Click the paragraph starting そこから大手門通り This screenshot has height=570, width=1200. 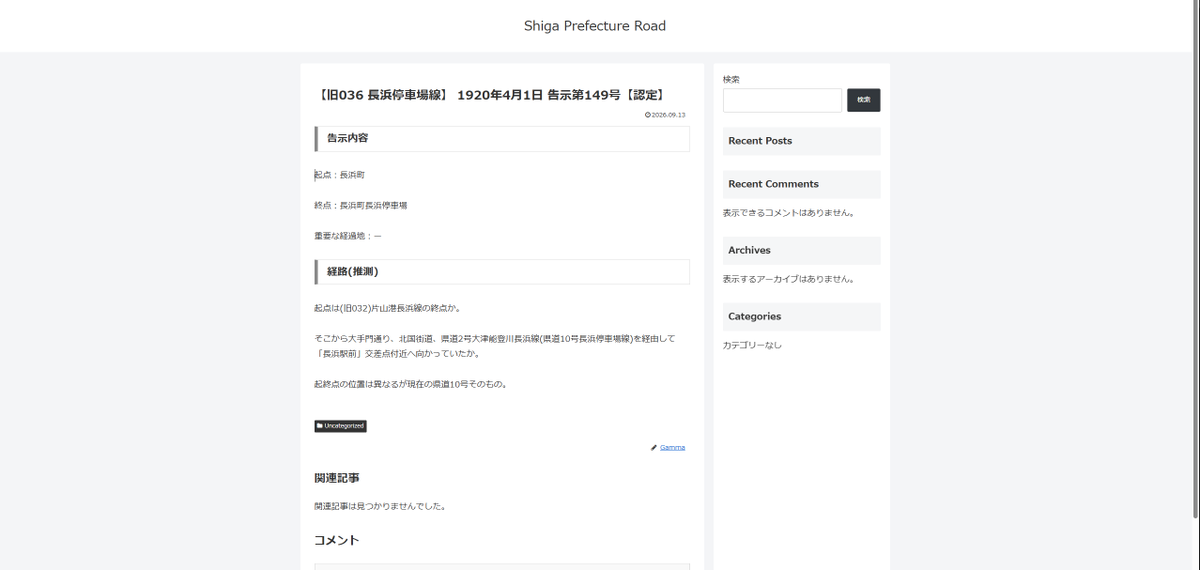[495, 346]
